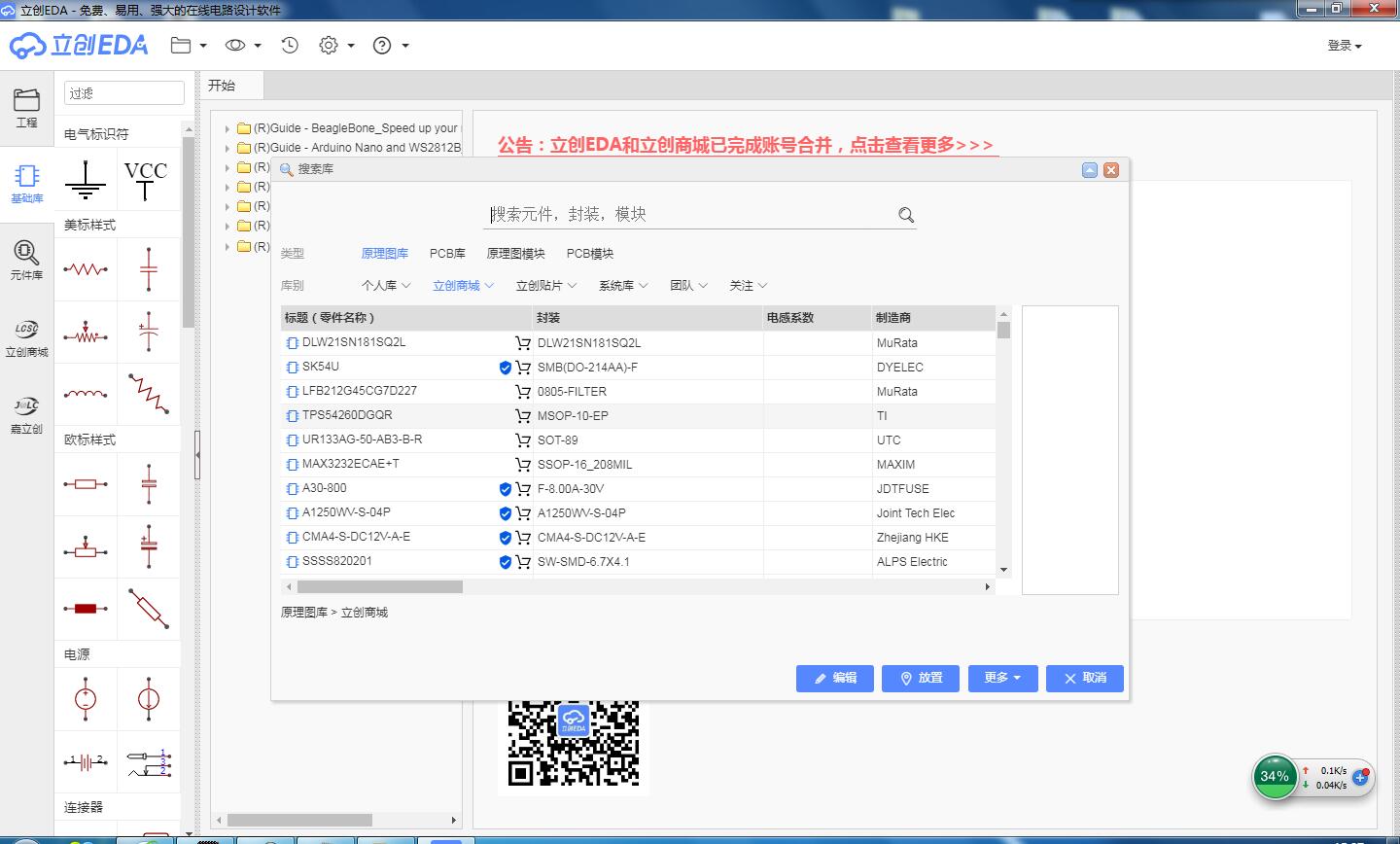This screenshot has width=1400, height=844.
Task: Pick the current source symbol
Action: pos(148,698)
